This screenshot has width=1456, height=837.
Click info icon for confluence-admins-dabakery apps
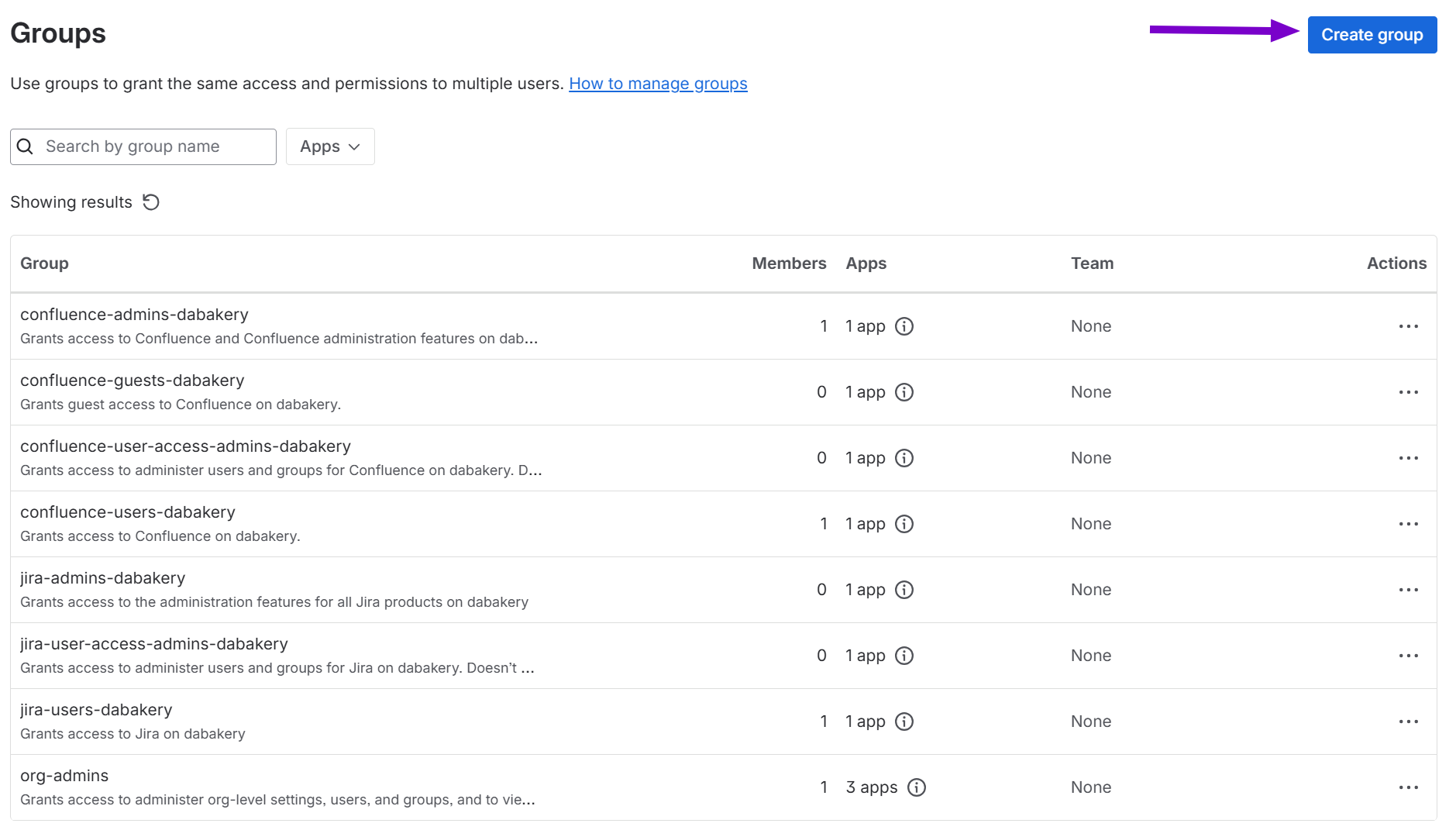(904, 326)
